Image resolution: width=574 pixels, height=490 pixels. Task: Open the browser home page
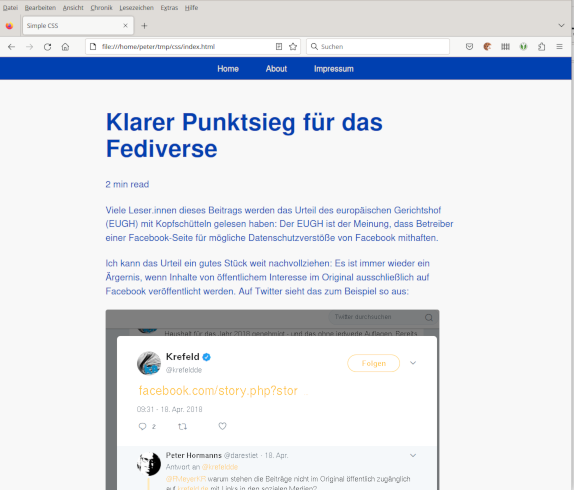click(x=65, y=47)
